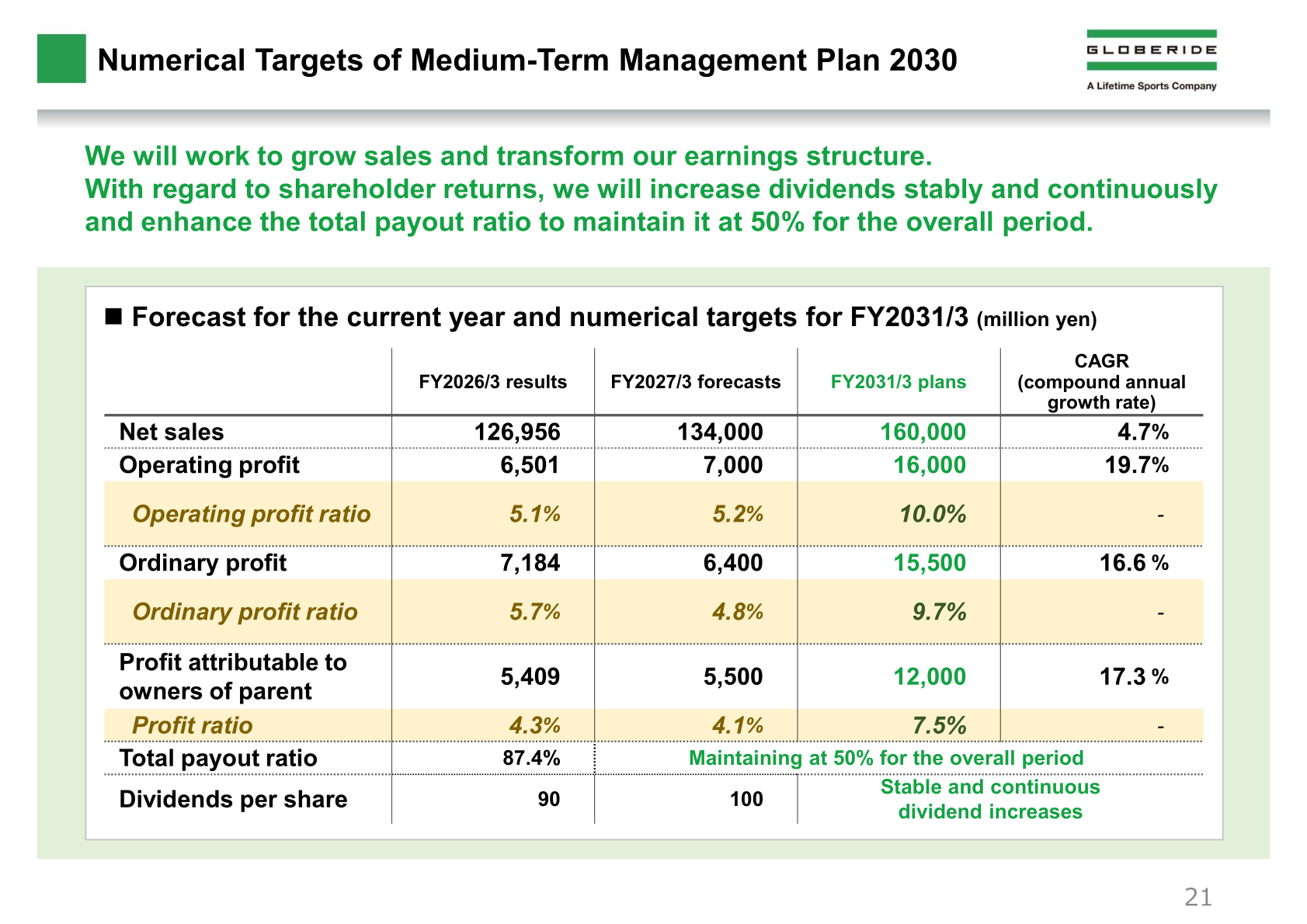Screen dimensions: 1307x924
Task: Click ordinary profit ratio 9.7%
Action: (x=939, y=612)
